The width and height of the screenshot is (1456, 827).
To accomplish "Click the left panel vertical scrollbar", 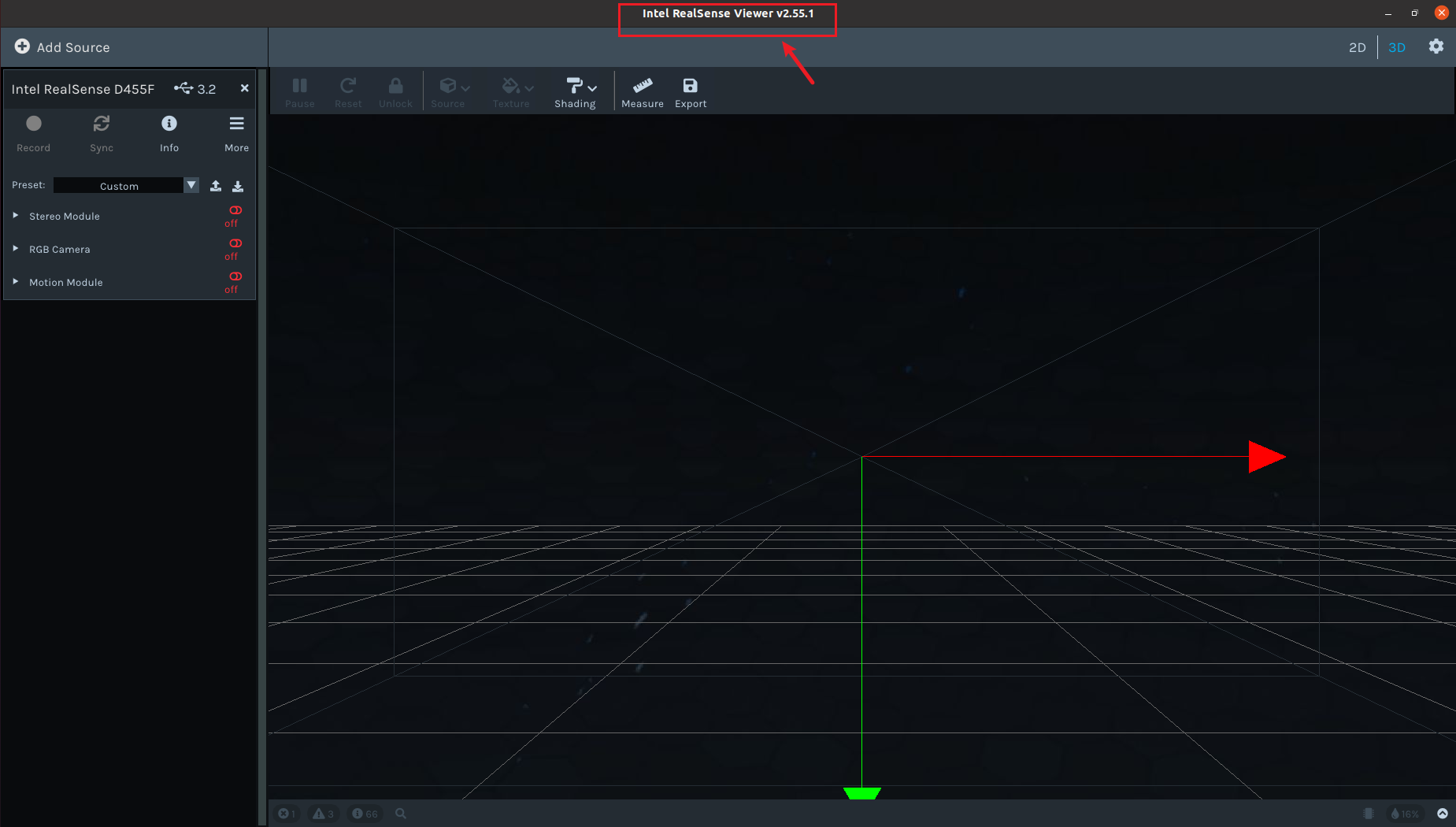I will tap(263, 447).
